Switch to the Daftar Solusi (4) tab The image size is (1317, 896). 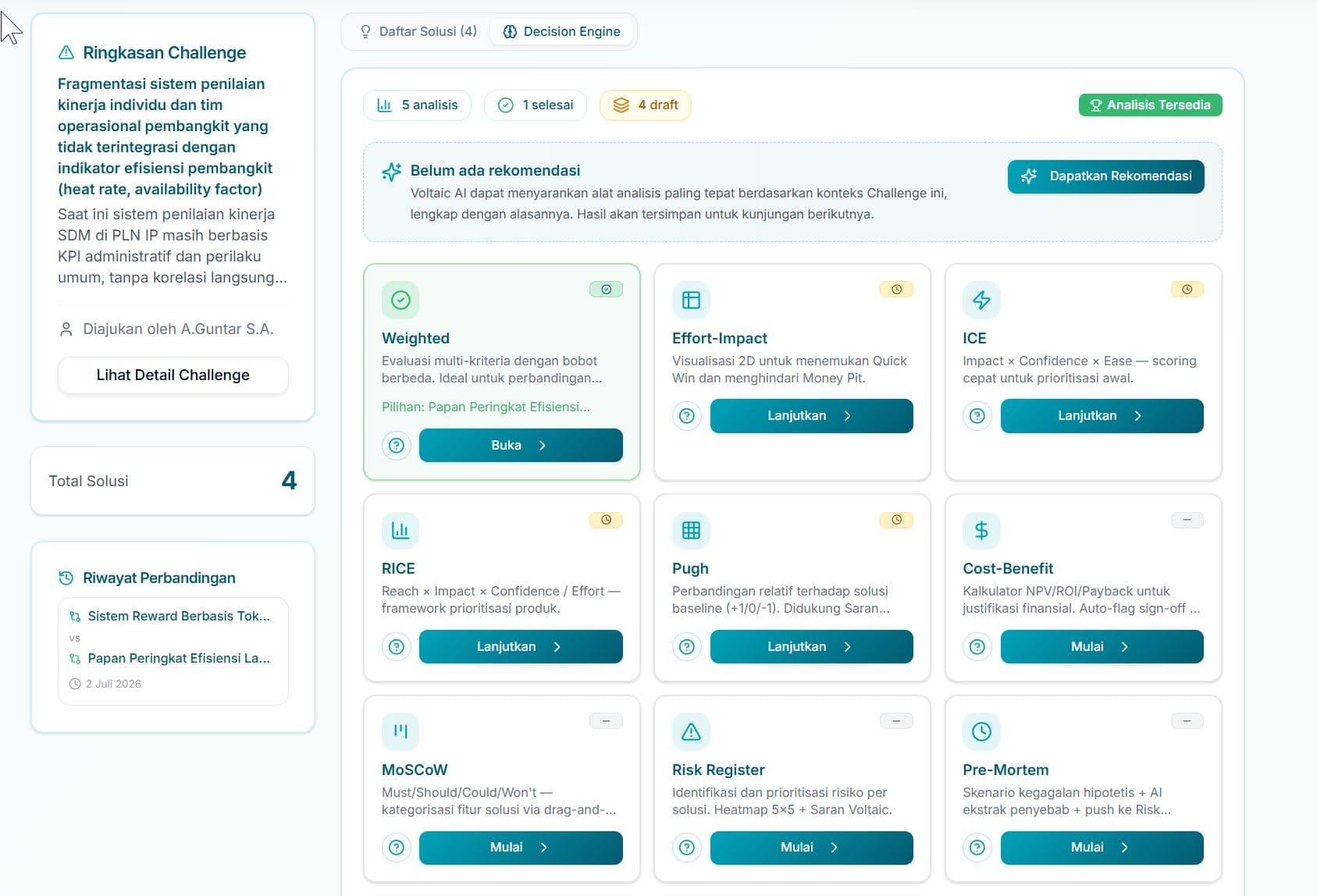(x=418, y=31)
